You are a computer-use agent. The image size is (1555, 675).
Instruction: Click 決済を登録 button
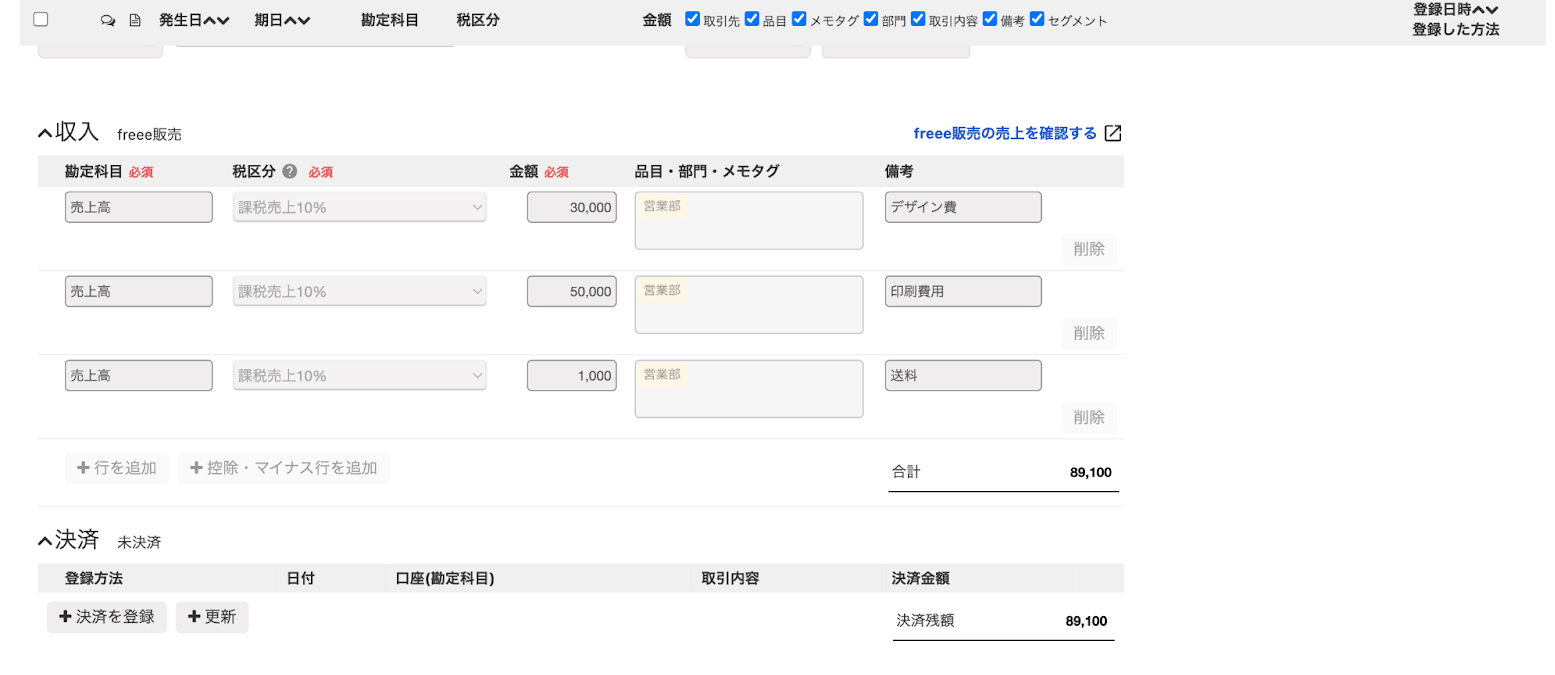107,617
